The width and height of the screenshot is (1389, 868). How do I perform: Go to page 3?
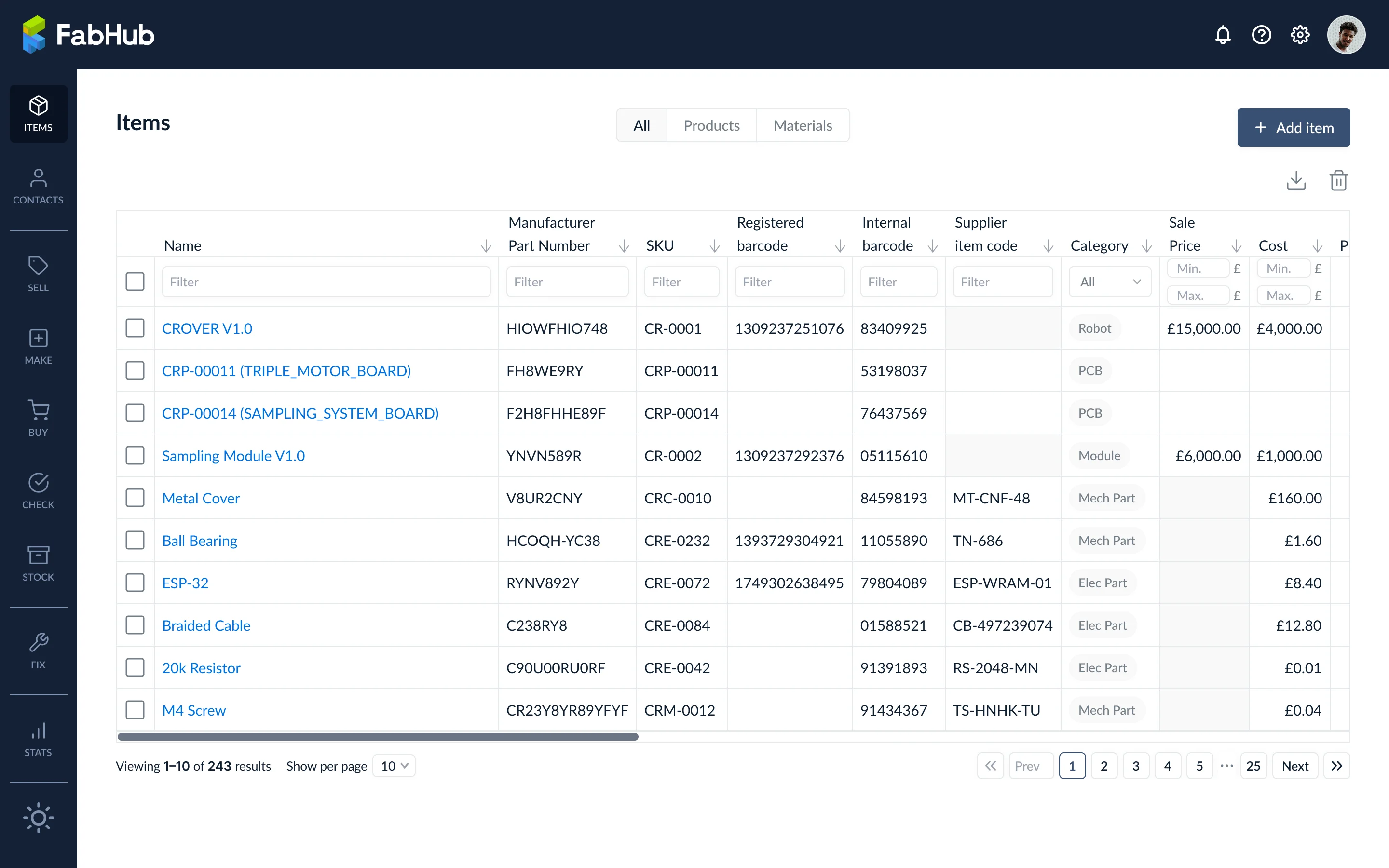[1136, 766]
